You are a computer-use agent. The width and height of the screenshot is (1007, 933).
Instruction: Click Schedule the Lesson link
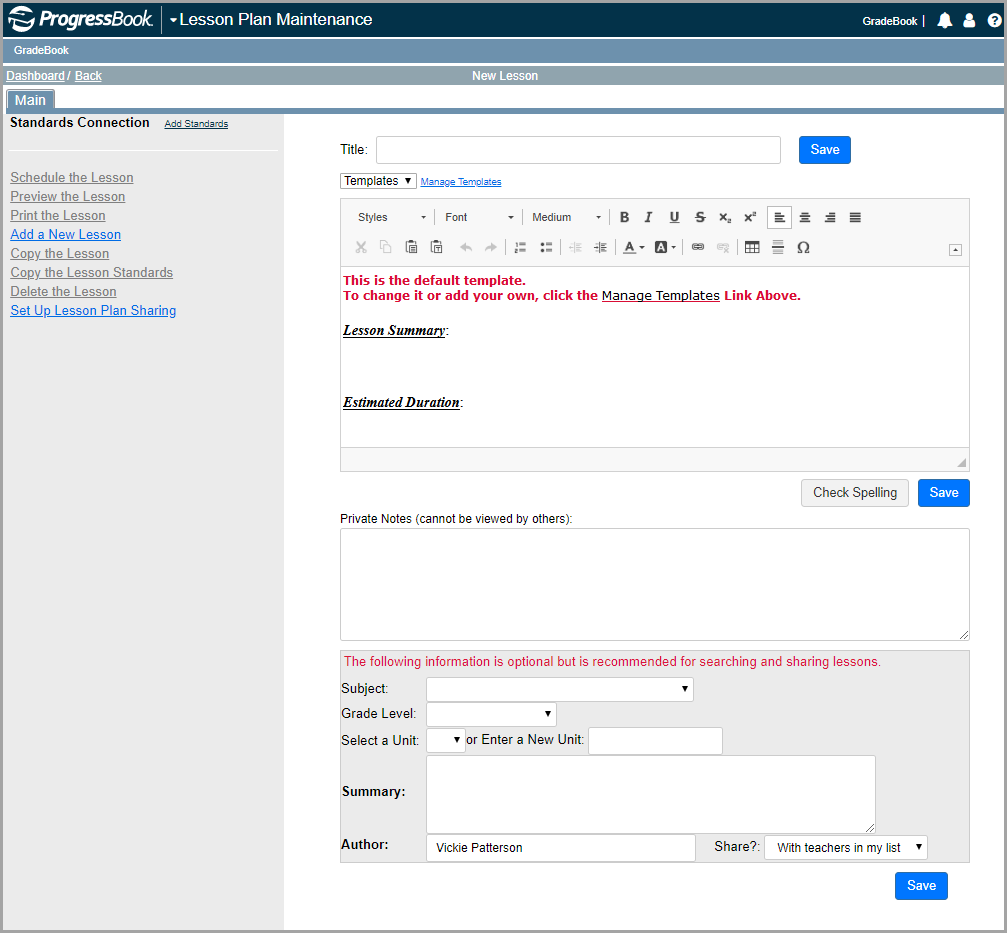coord(72,177)
